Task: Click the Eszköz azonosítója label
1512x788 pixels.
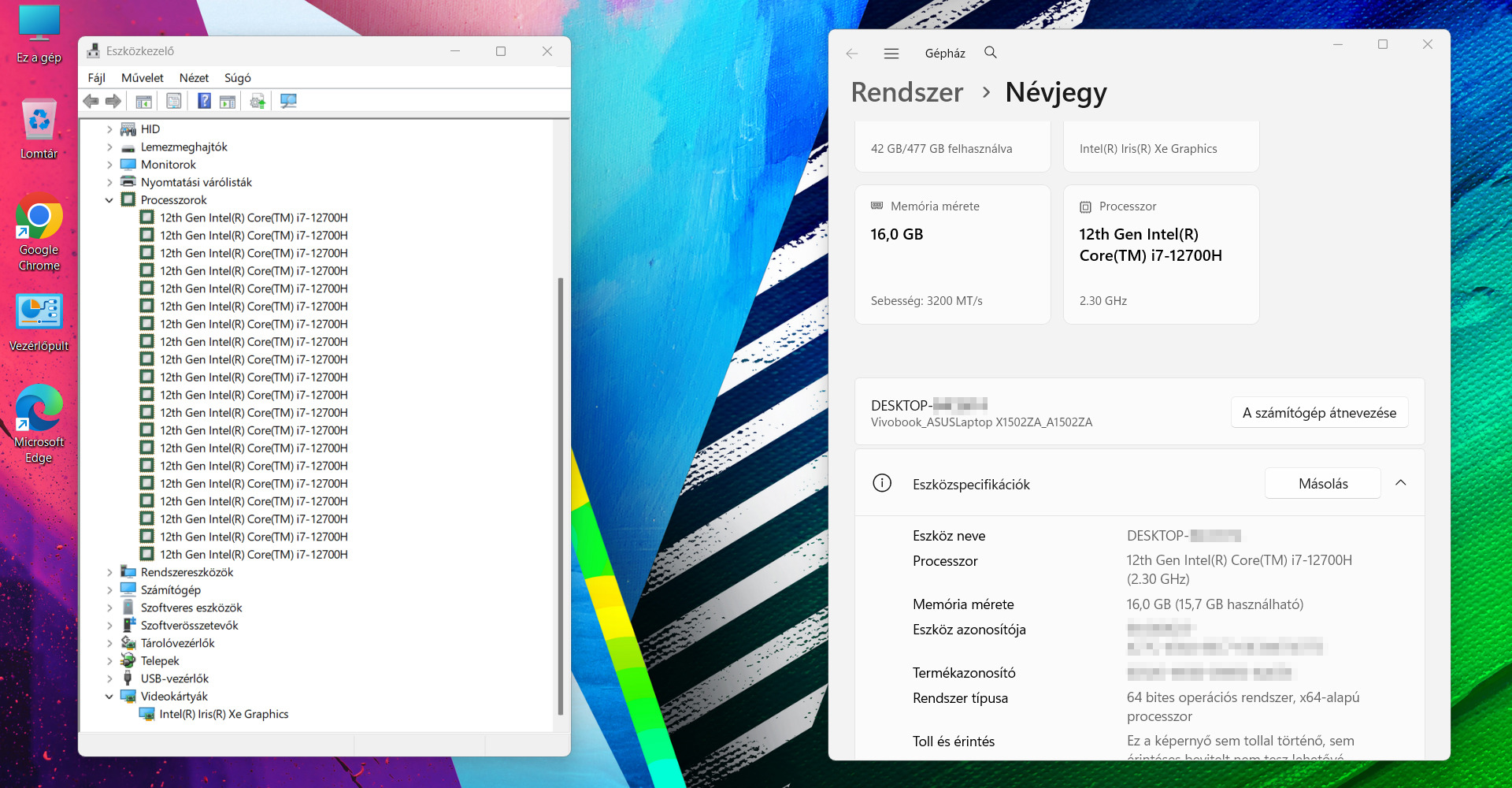Action: [x=969, y=630]
